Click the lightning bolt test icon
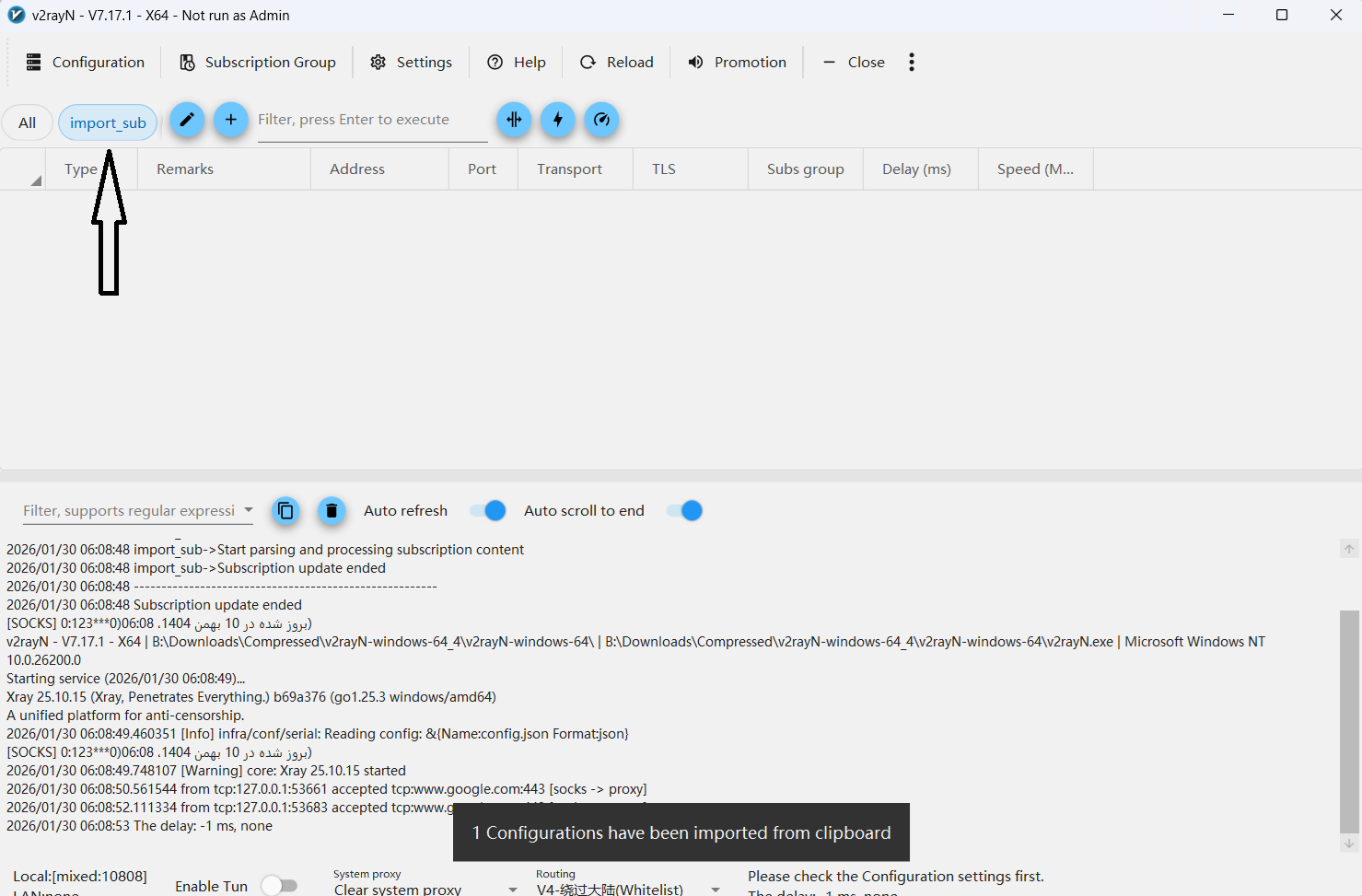This screenshot has width=1362, height=896. pyautogui.click(x=558, y=120)
